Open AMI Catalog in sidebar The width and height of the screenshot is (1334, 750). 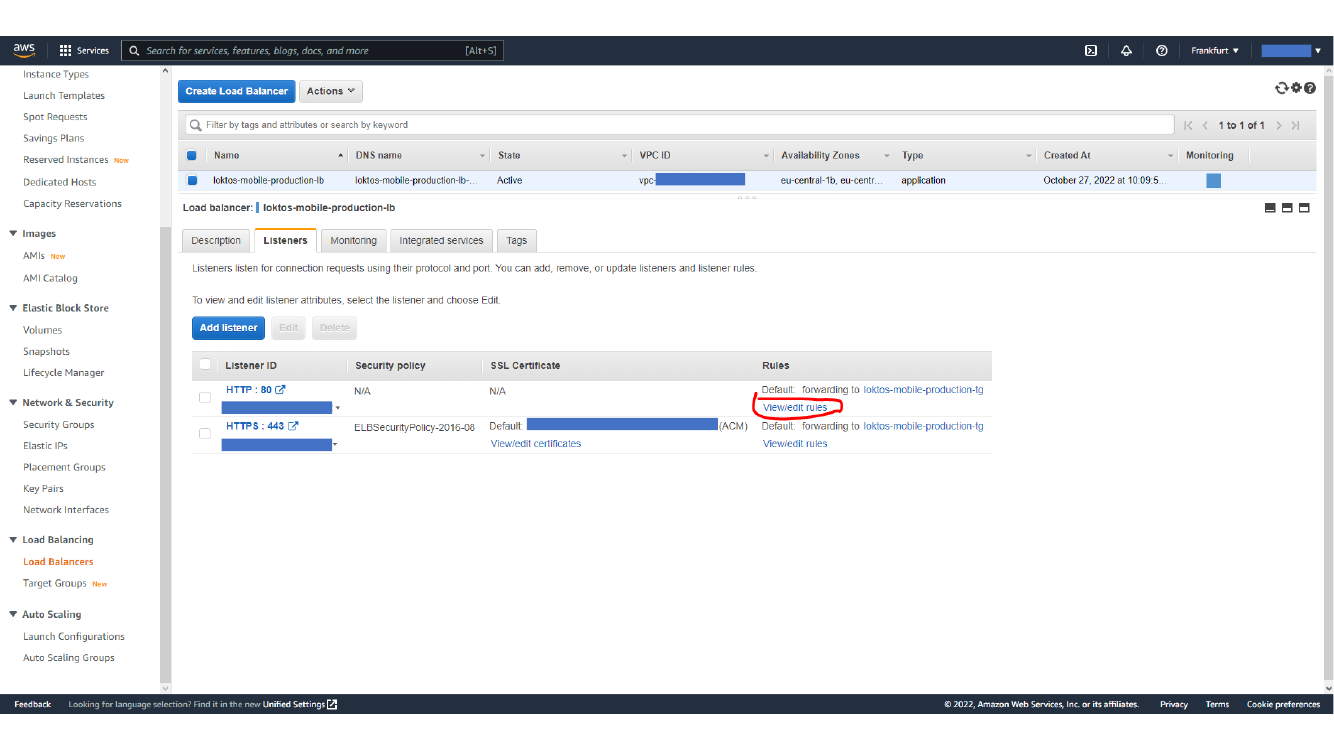click(50, 279)
